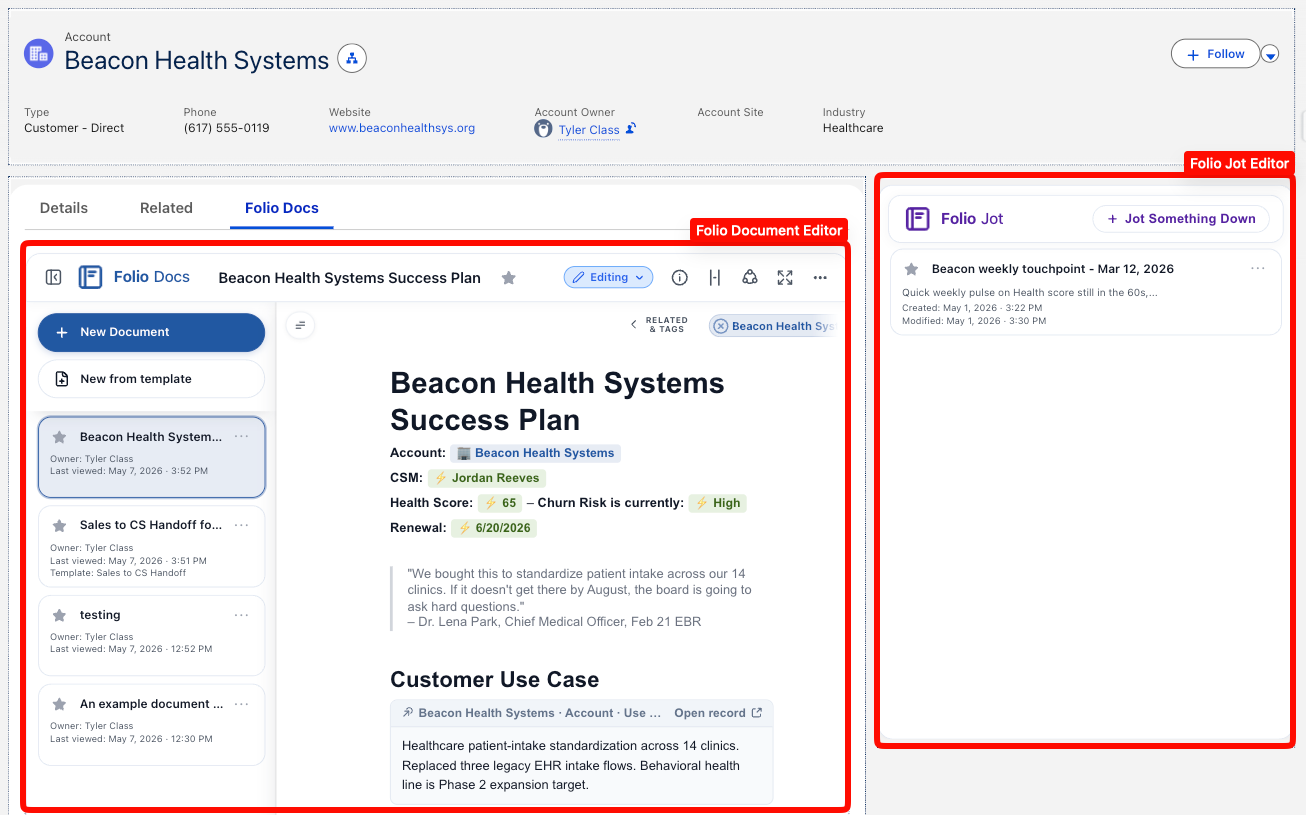Viewport: 1306px width, 815px height.
Task: Click the document title heading in editor body
Action: point(557,401)
